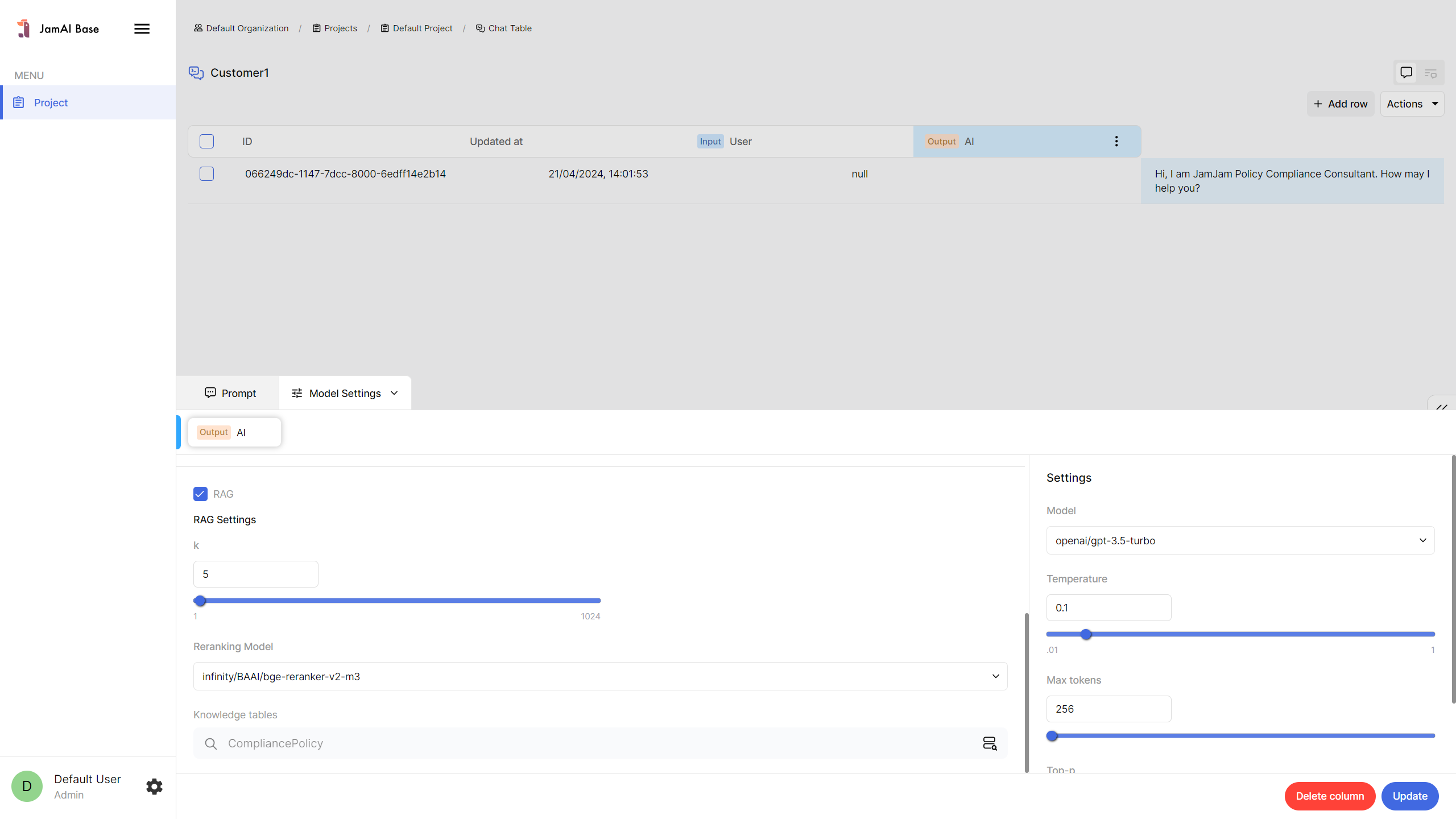Click the AI column three-dot menu
1456x819 pixels.
pos(1116,141)
